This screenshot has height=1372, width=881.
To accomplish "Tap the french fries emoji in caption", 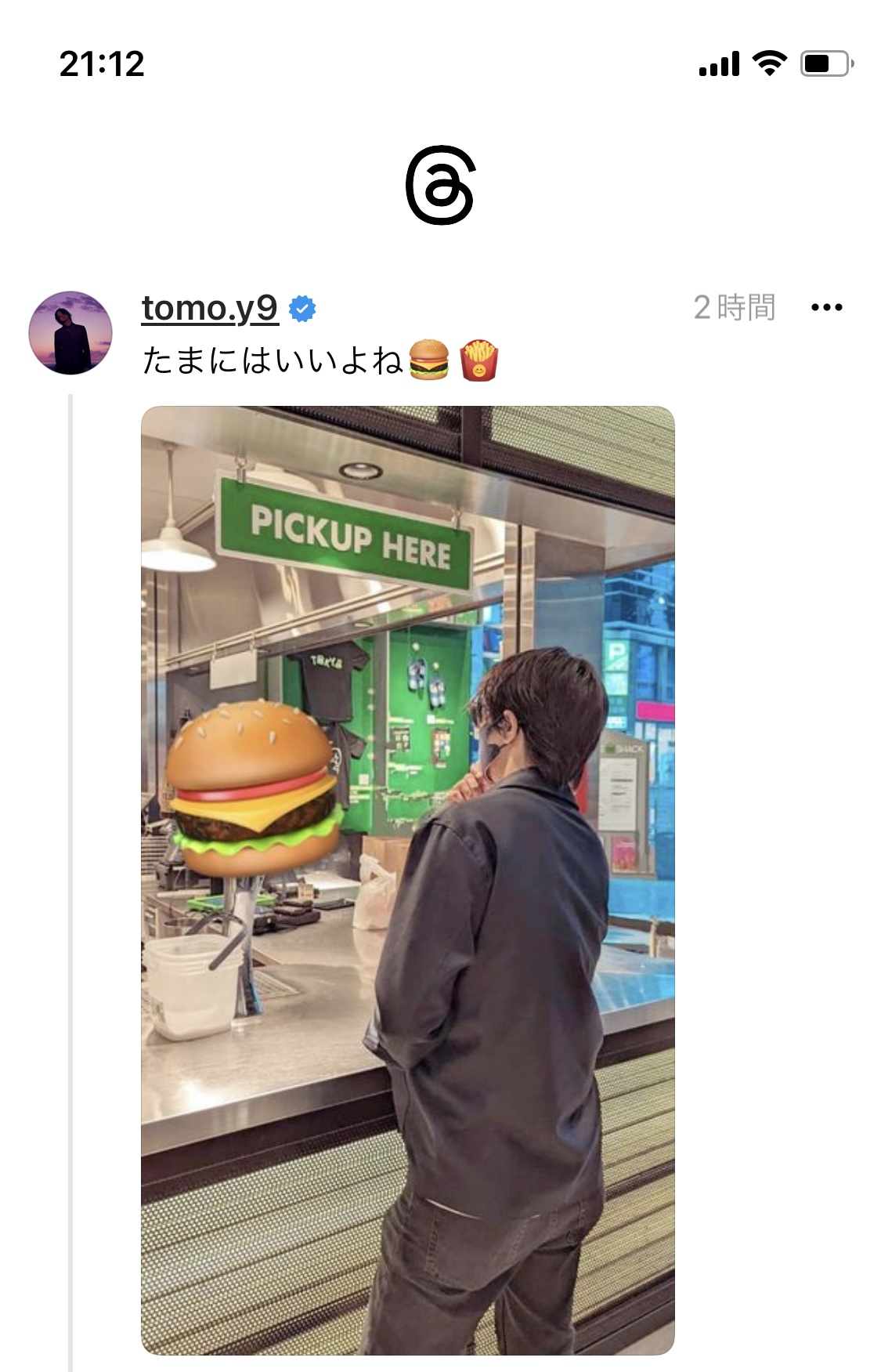I will tap(479, 360).
